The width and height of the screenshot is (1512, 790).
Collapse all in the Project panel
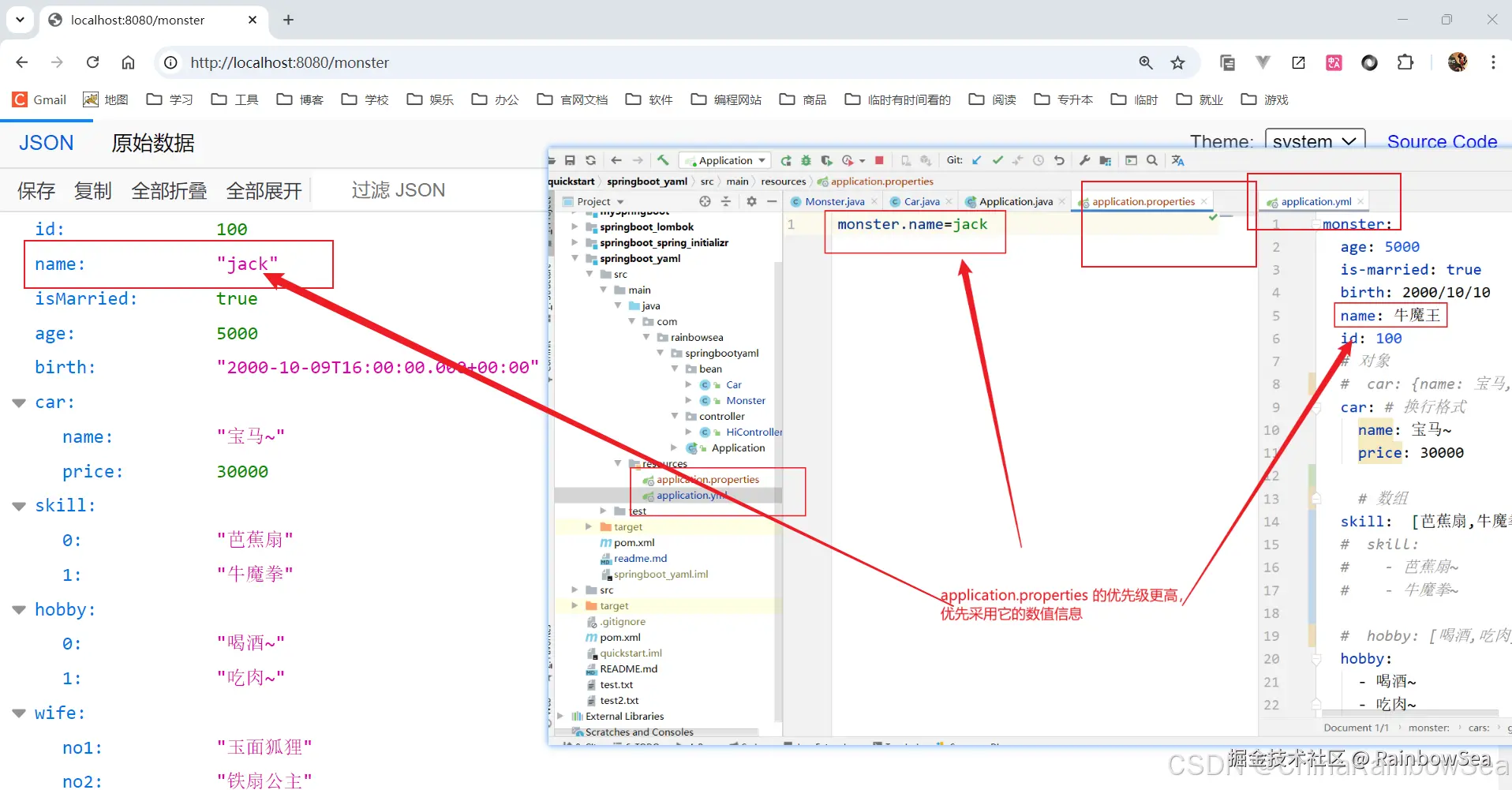tap(726, 201)
